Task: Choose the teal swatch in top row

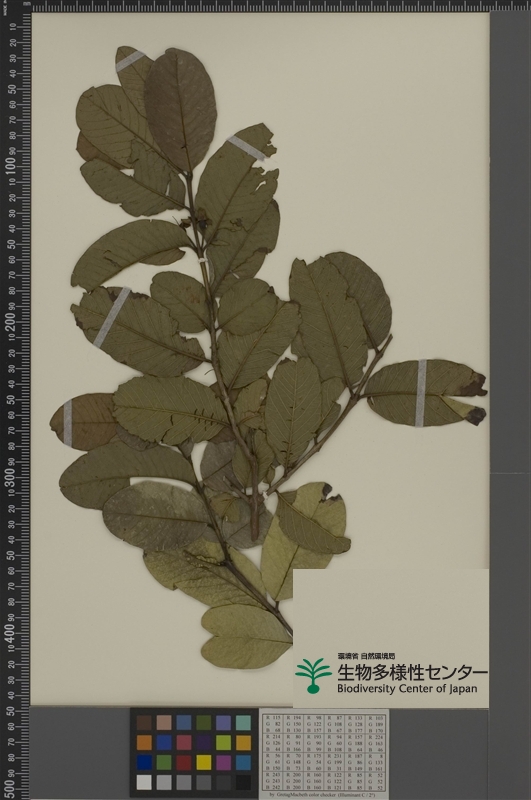Action: (243, 722)
